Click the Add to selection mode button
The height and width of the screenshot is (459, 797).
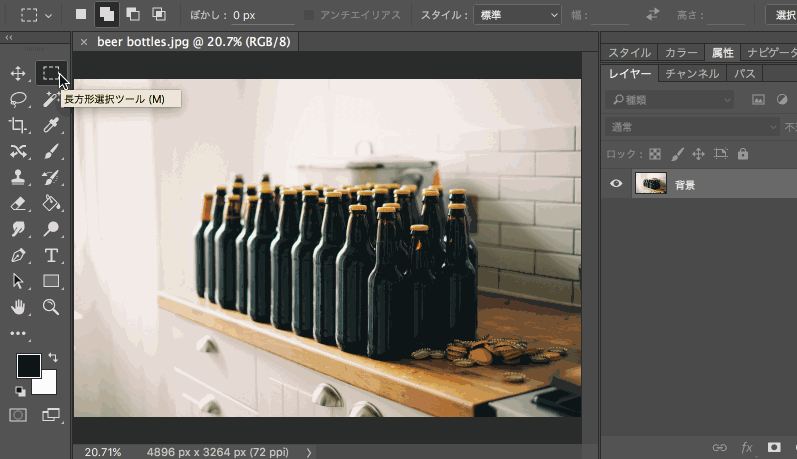(106, 15)
